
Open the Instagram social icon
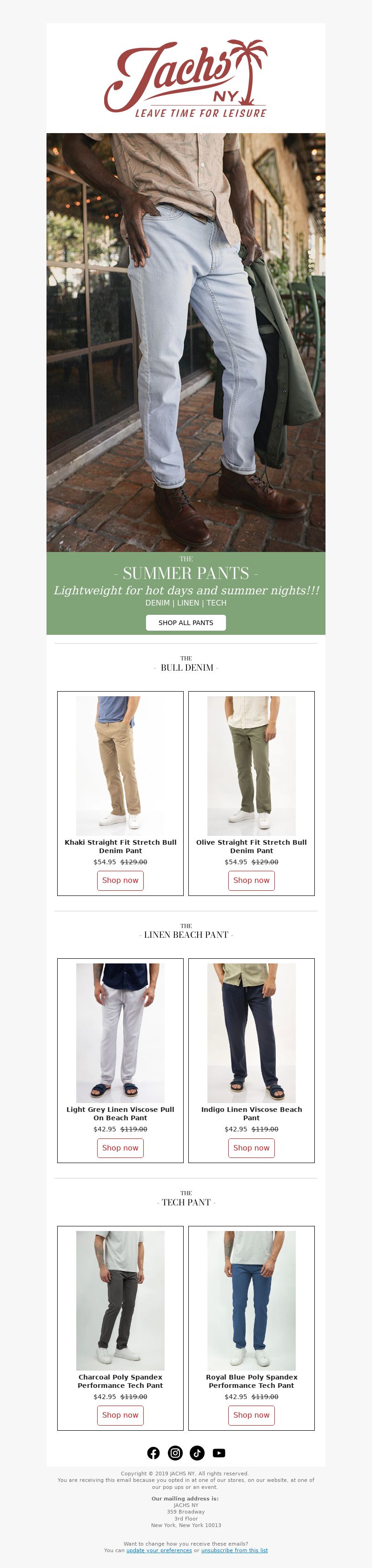pyautogui.click(x=175, y=1453)
